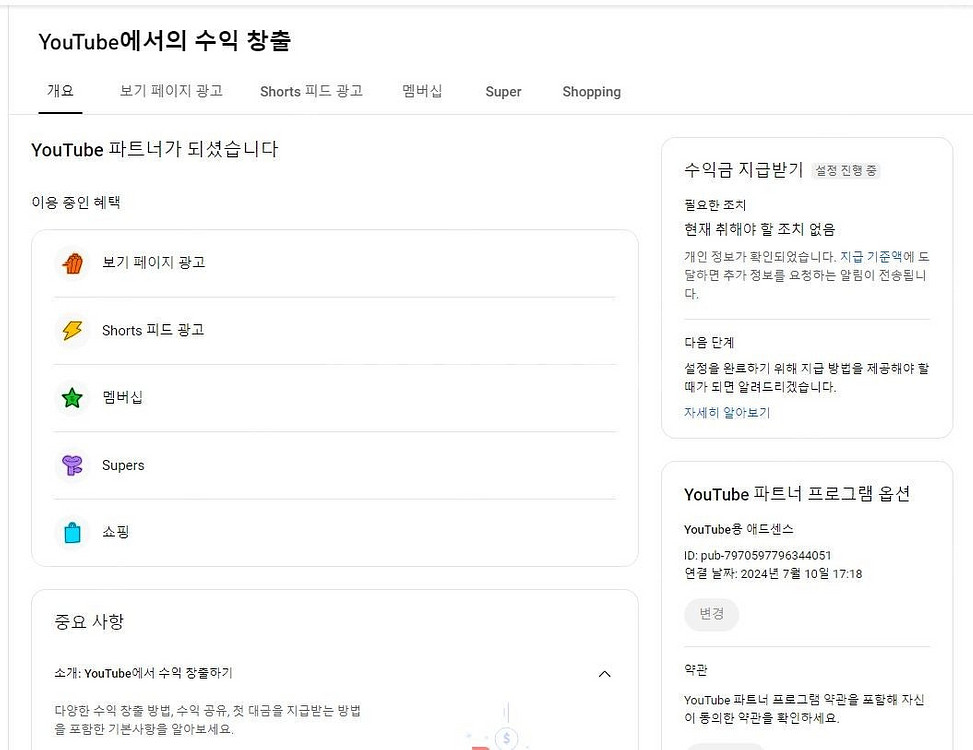This screenshot has height=750, width=973.
Task: Click the 설정 진행 중 status badge
Action: (846, 171)
